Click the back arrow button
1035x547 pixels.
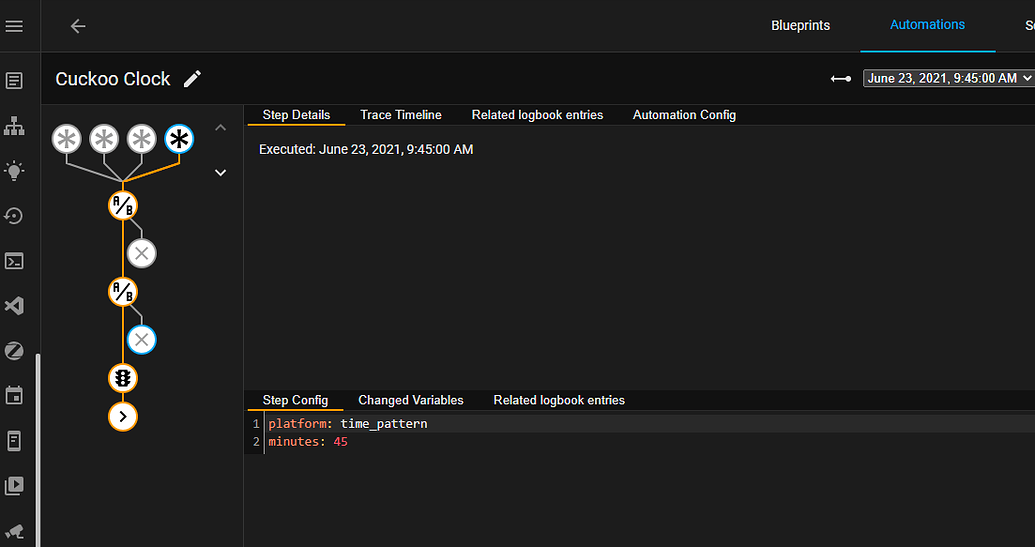(x=78, y=26)
